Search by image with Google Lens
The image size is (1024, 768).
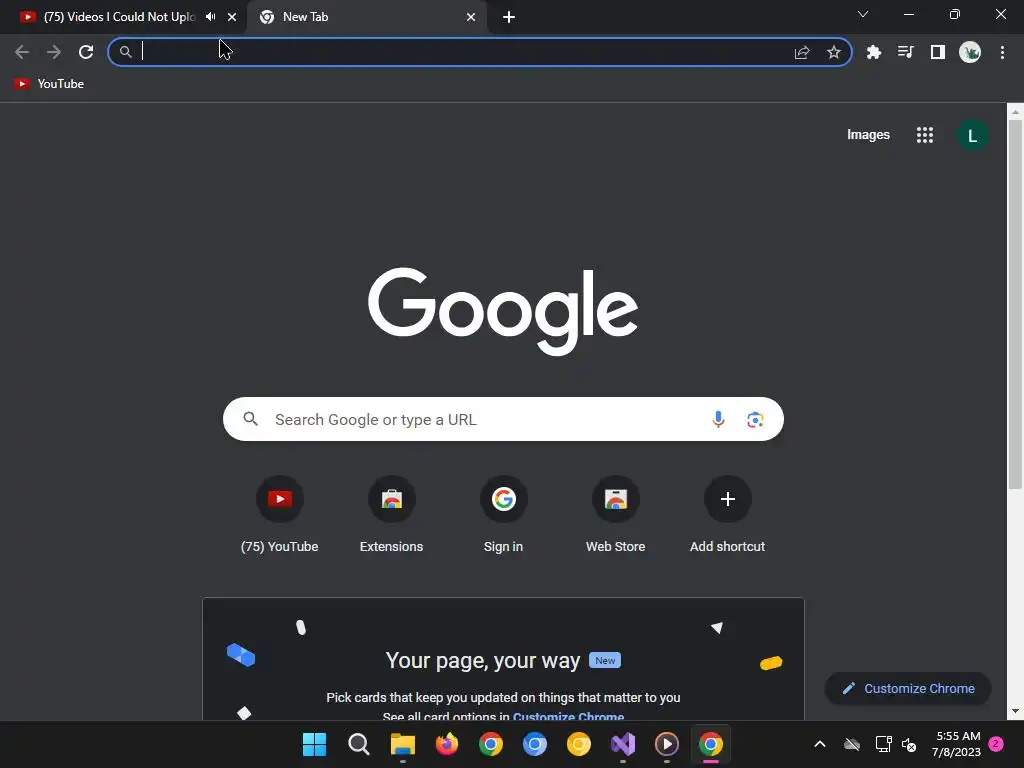(x=755, y=419)
